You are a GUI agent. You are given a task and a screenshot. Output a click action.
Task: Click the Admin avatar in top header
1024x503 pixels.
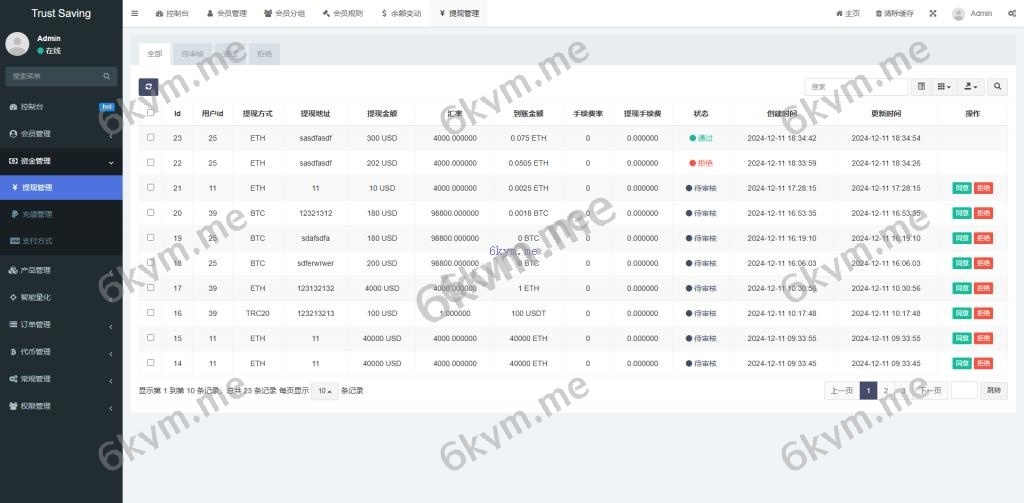click(958, 14)
